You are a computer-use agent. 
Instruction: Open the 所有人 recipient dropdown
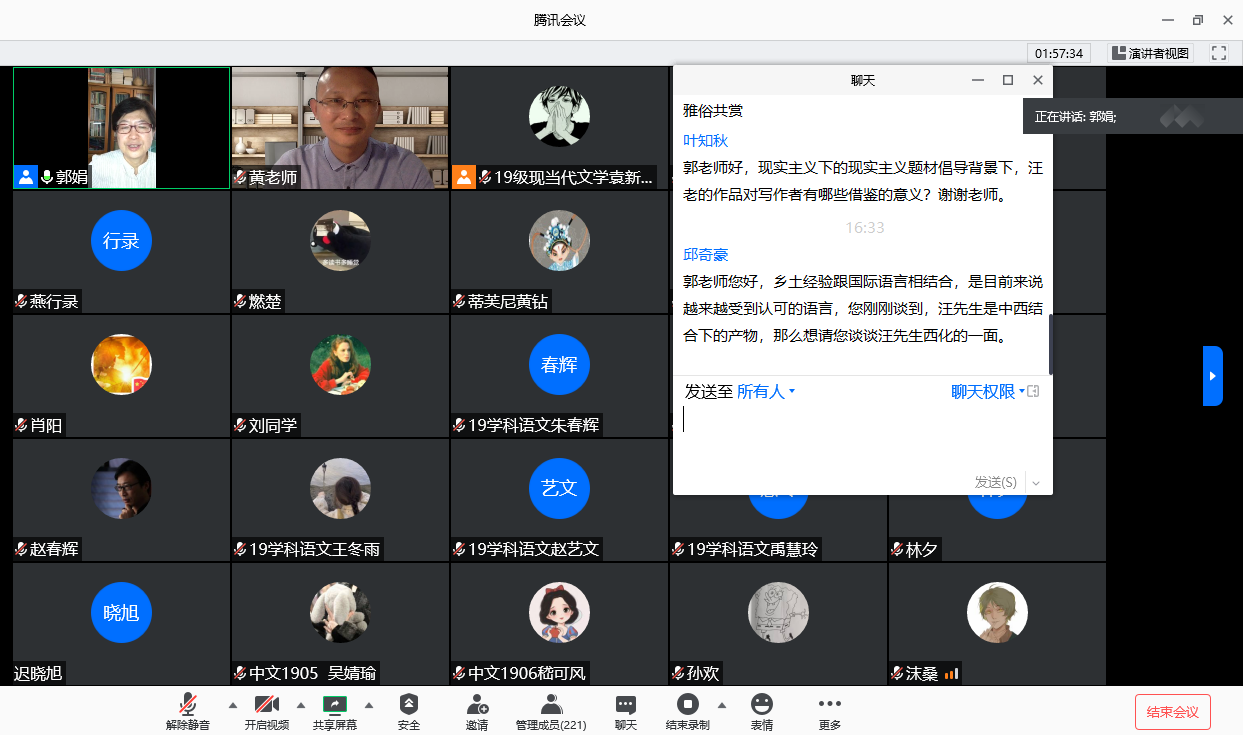click(766, 392)
